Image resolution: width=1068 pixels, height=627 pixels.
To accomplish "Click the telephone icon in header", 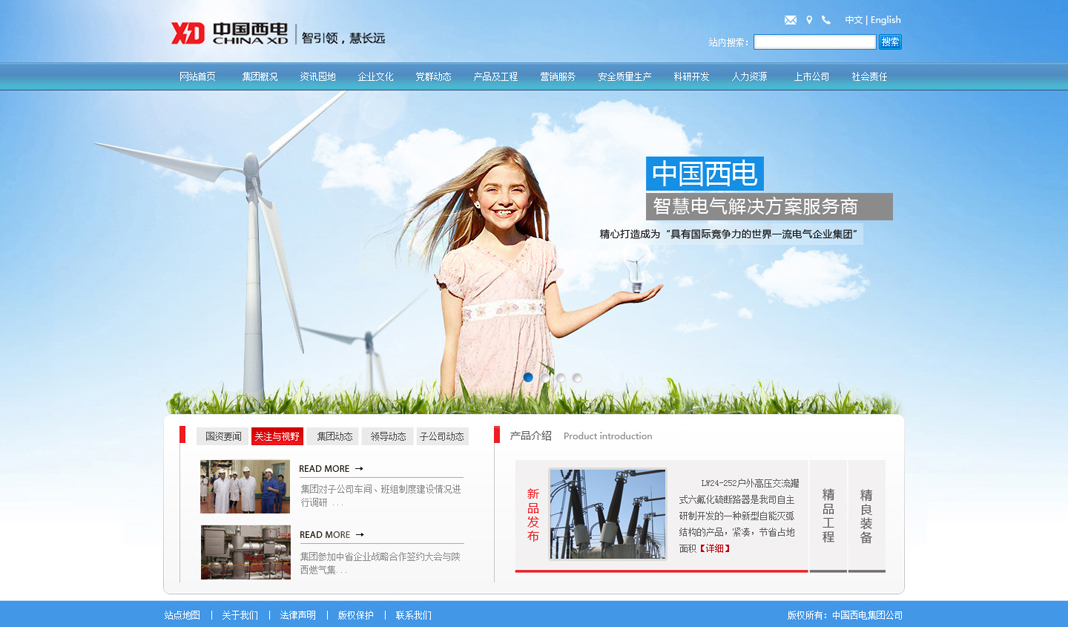I will (x=826, y=20).
